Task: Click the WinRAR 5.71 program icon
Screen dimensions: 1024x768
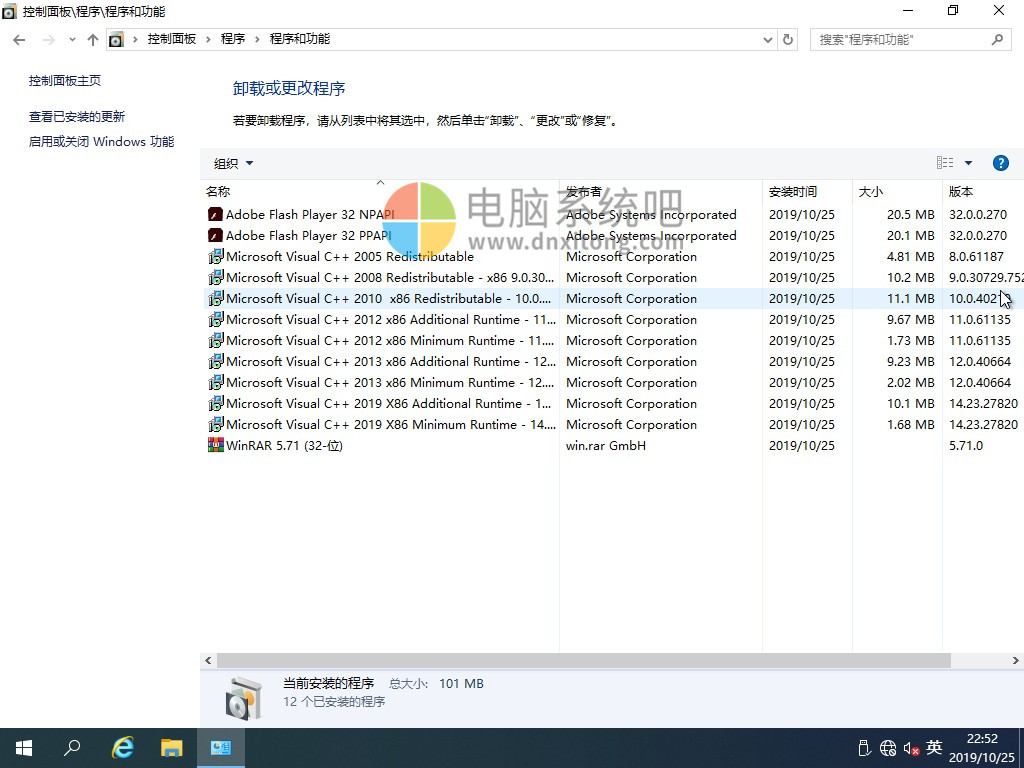Action: pos(215,445)
